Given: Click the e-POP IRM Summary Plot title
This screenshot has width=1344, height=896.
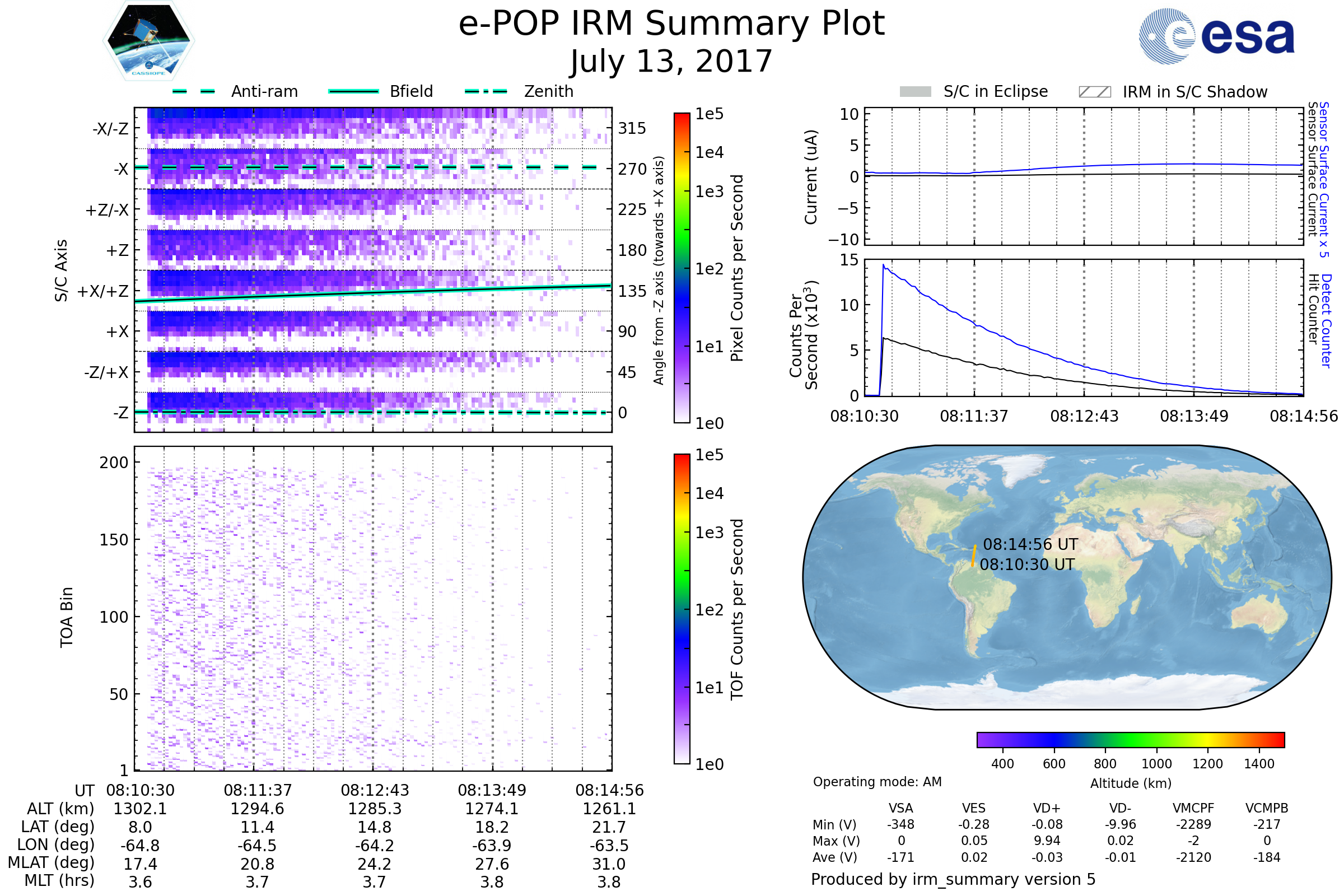Looking at the screenshot, I should pyautogui.click(x=671, y=24).
